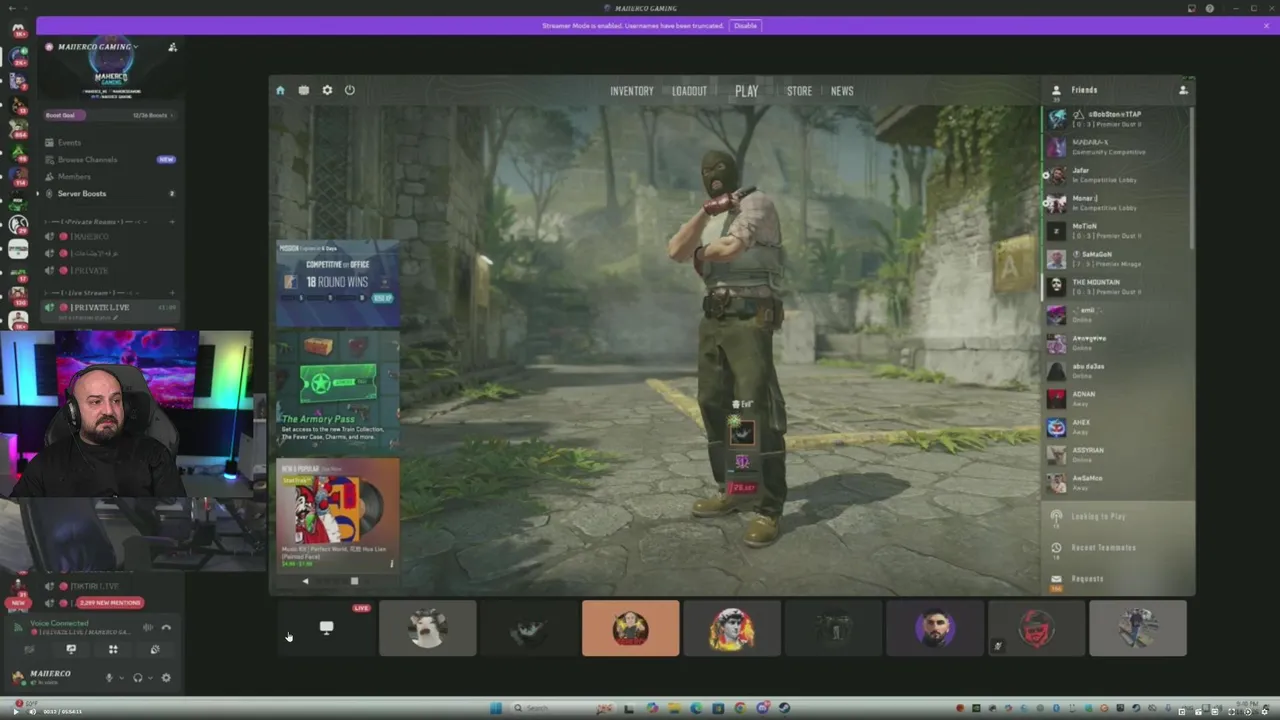Play the video with play button

pyautogui.click(x=18, y=711)
